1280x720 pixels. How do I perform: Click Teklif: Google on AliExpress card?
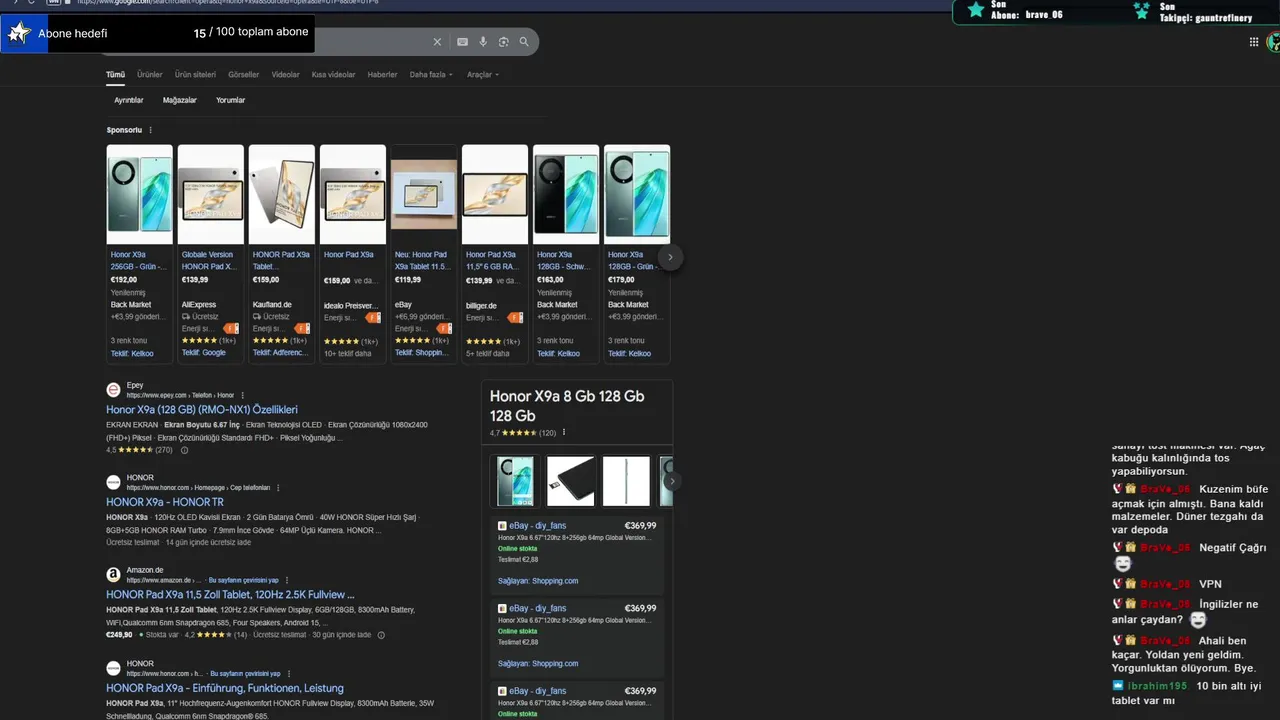[204, 353]
